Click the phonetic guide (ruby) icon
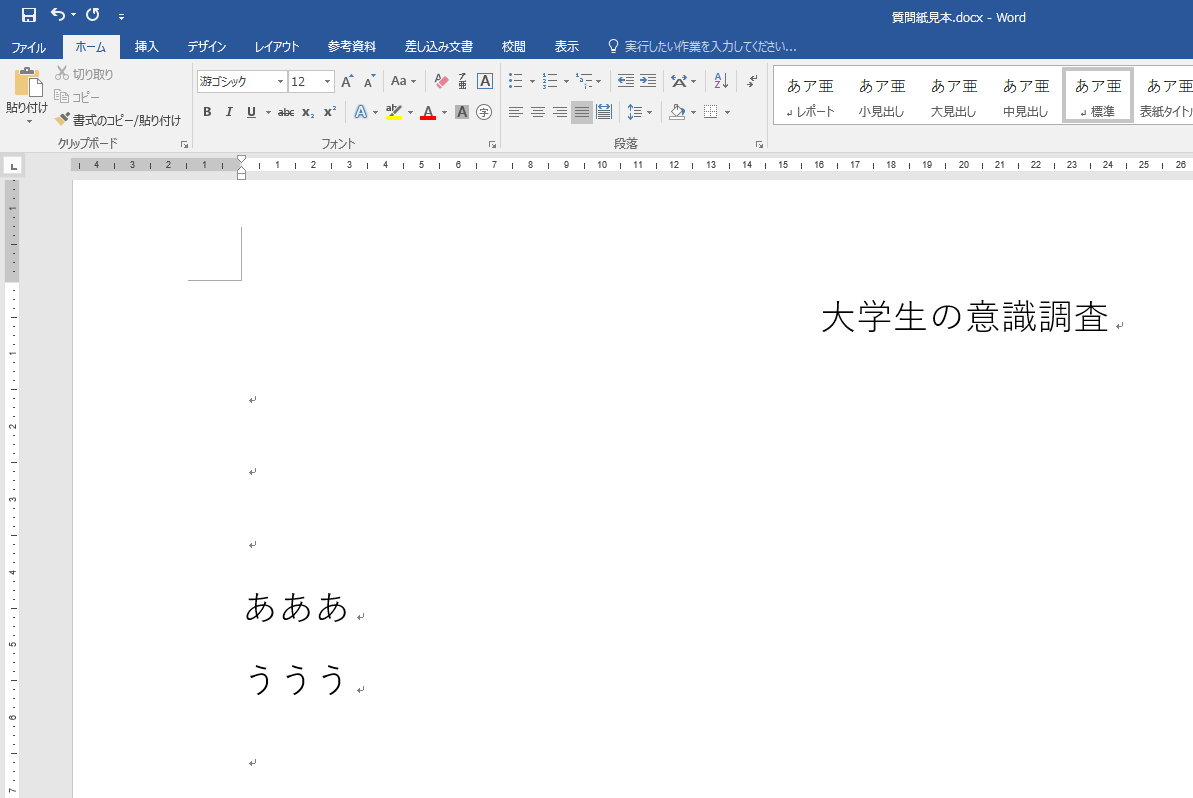 463,81
